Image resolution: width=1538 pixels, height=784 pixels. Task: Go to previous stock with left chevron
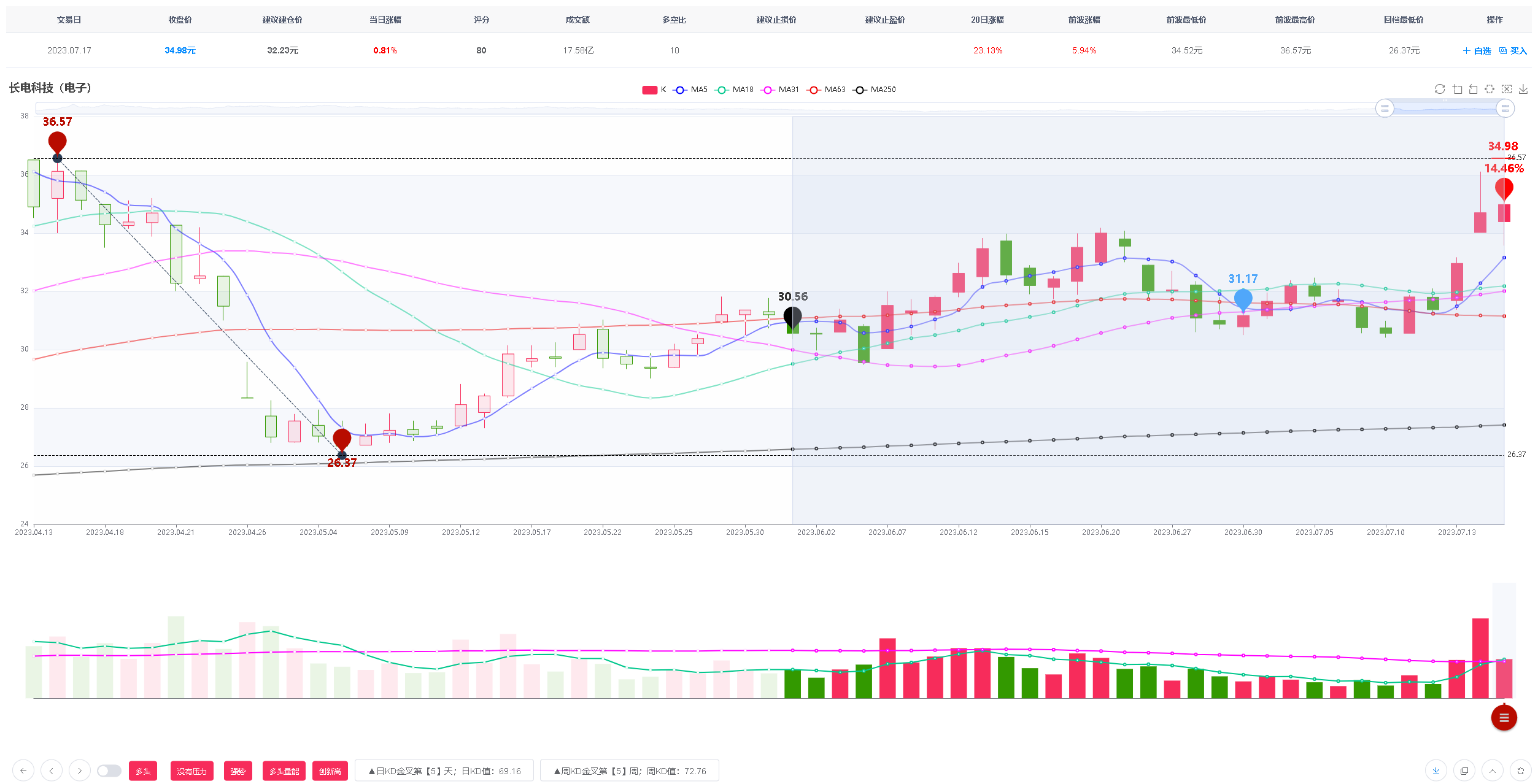[x=52, y=771]
